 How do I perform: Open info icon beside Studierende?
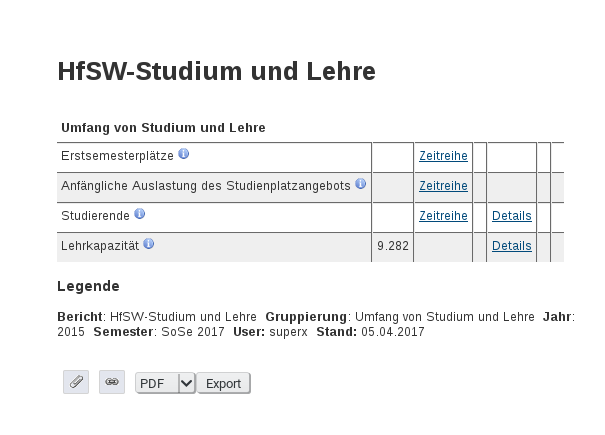point(140,214)
